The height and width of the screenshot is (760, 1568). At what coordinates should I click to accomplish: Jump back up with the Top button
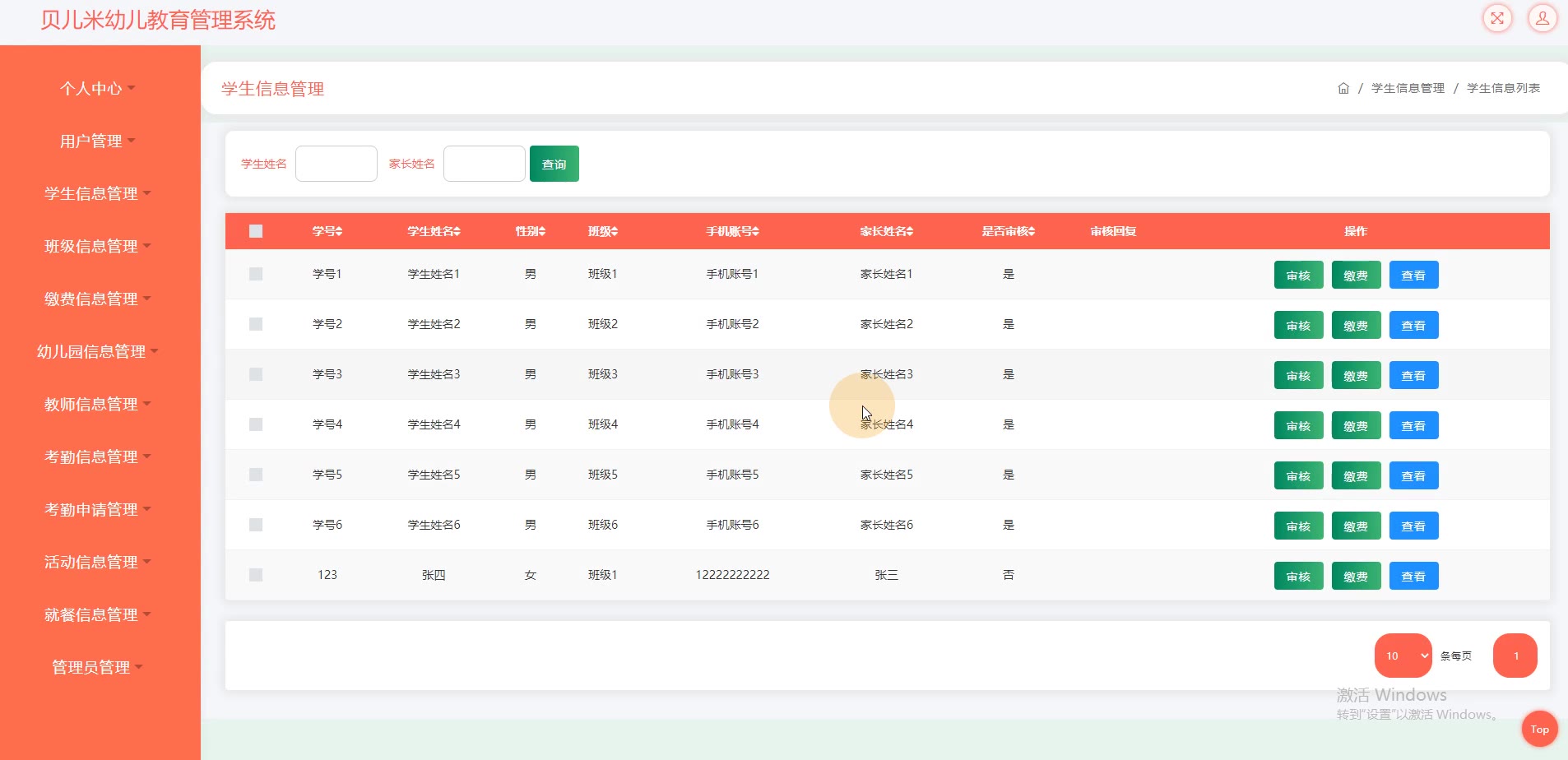click(1539, 729)
